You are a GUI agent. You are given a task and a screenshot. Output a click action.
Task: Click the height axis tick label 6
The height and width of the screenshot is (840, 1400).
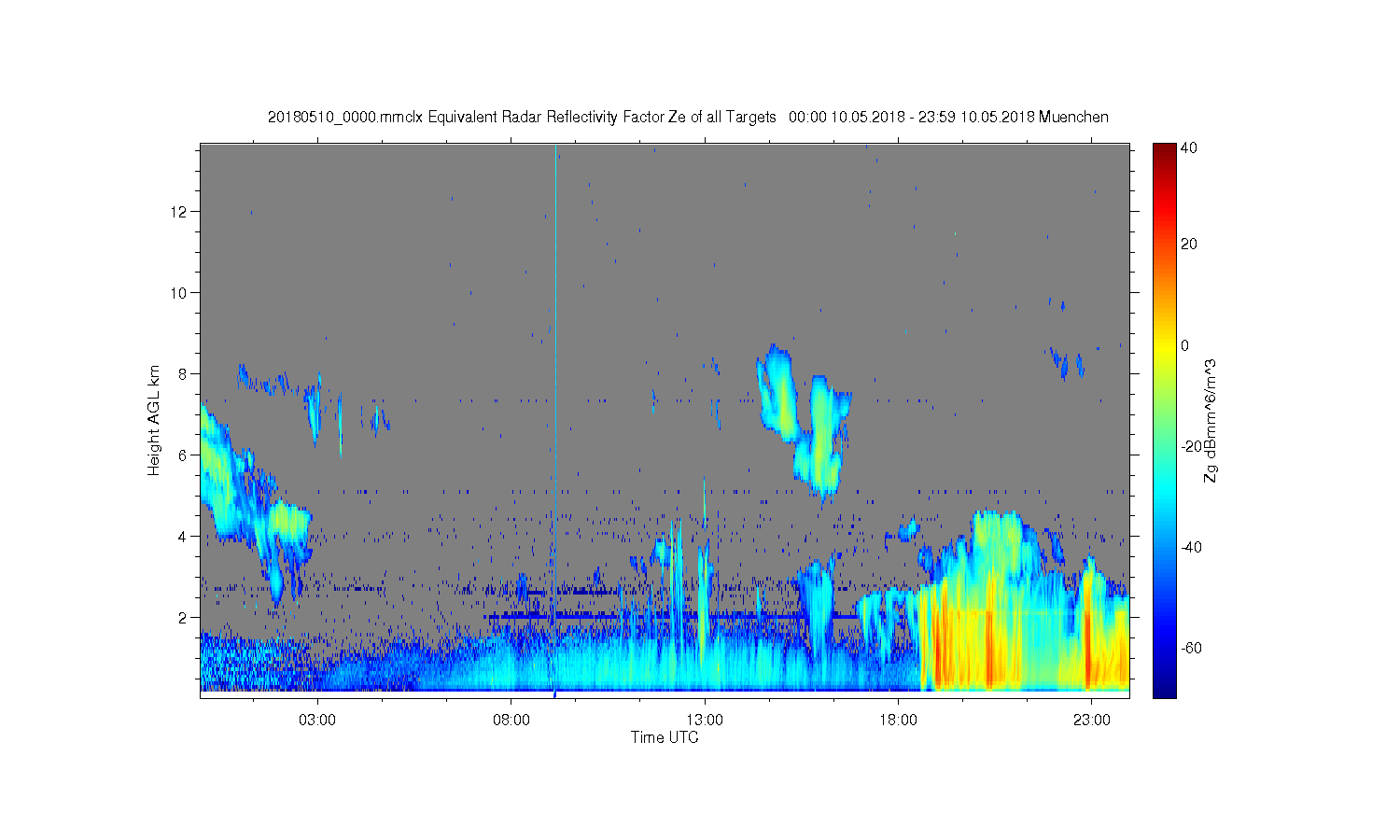click(x=183, y=455)
